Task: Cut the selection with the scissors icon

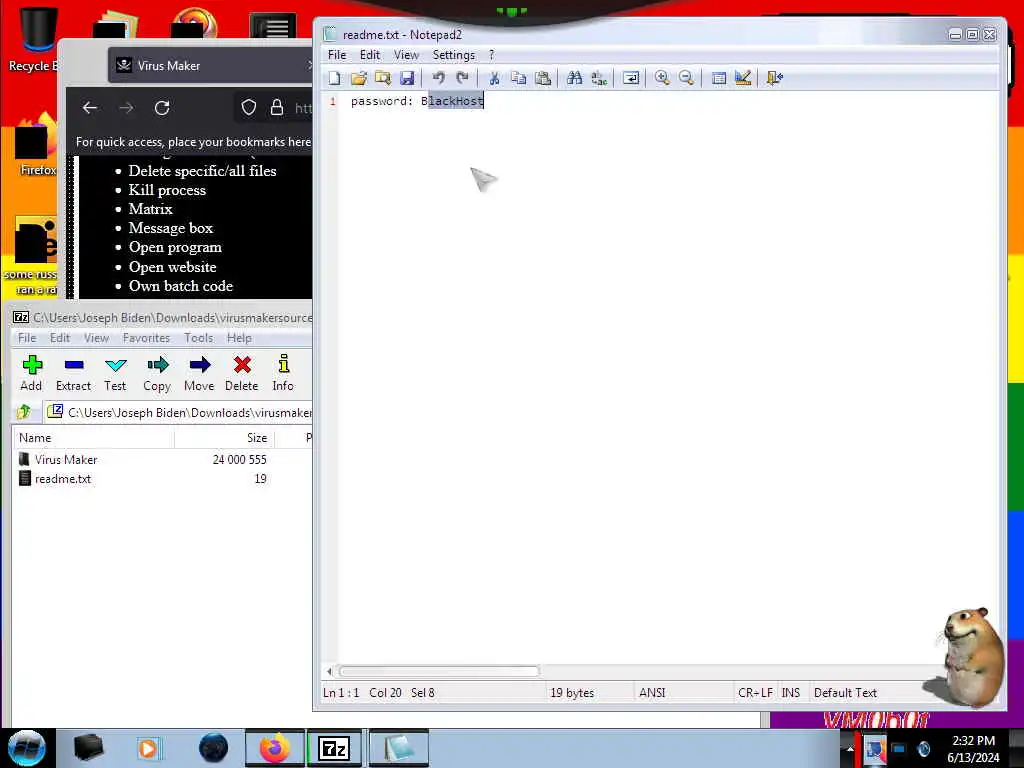Action: (494, 78)
